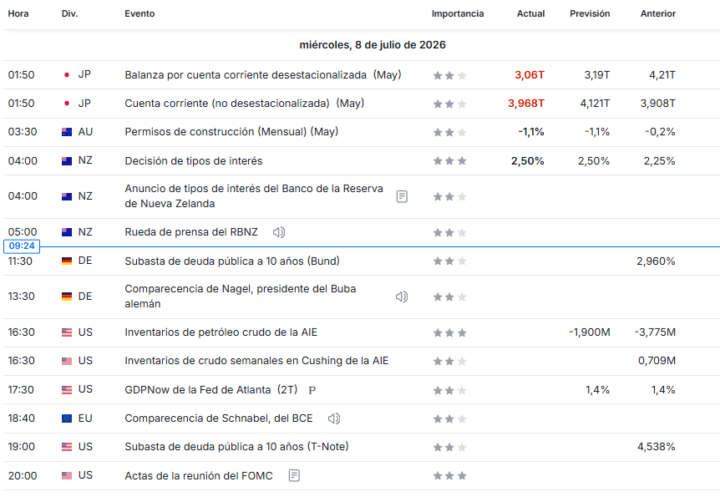The width and height of the screenshot is (720, 497).
Task: Click forecast value 4,121T
Action: [x=595, y=103]
